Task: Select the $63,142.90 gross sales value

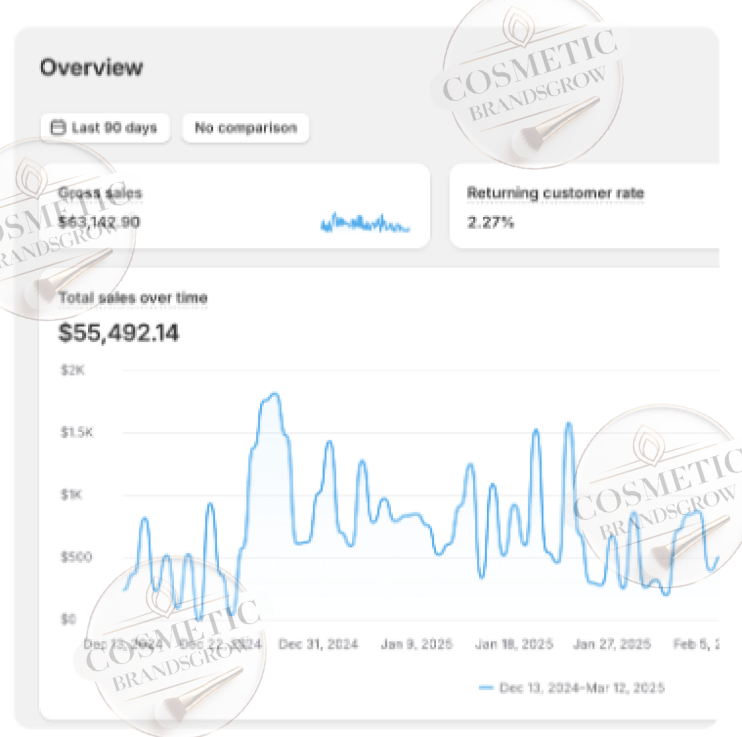Action: tap(99, 222)
